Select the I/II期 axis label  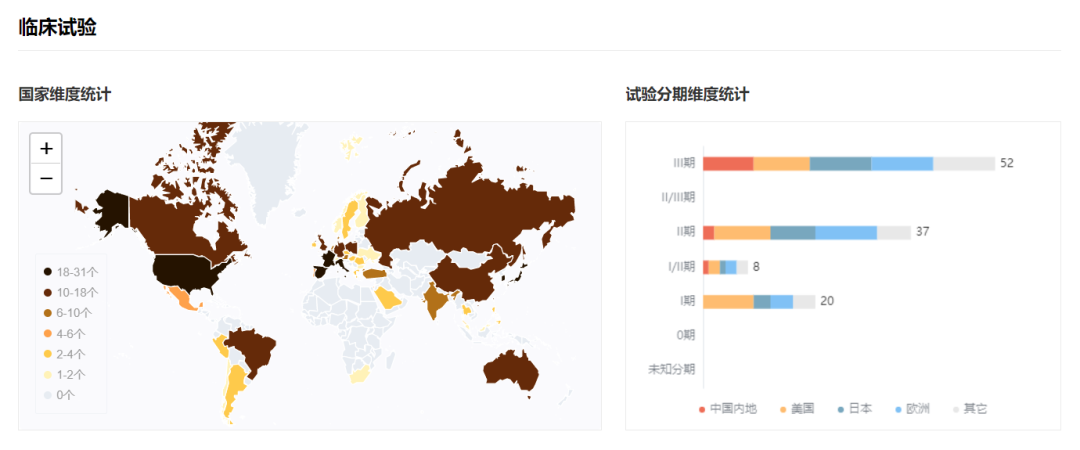pyautogui.click(x=680, y=267)
